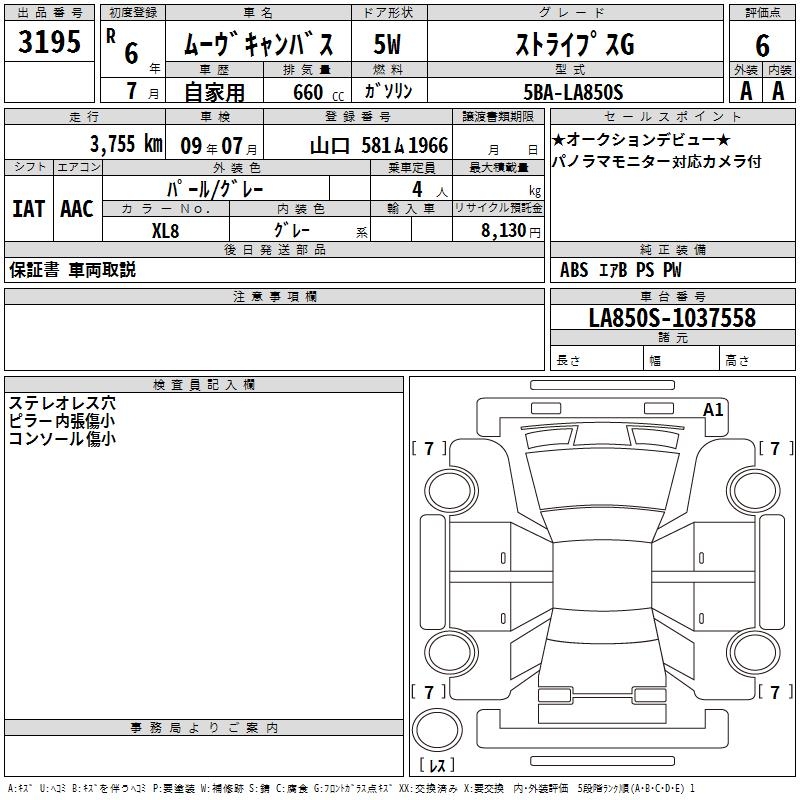The image size is (800, 800).
Task: Click the color number XL8
Action: (165, 229)
